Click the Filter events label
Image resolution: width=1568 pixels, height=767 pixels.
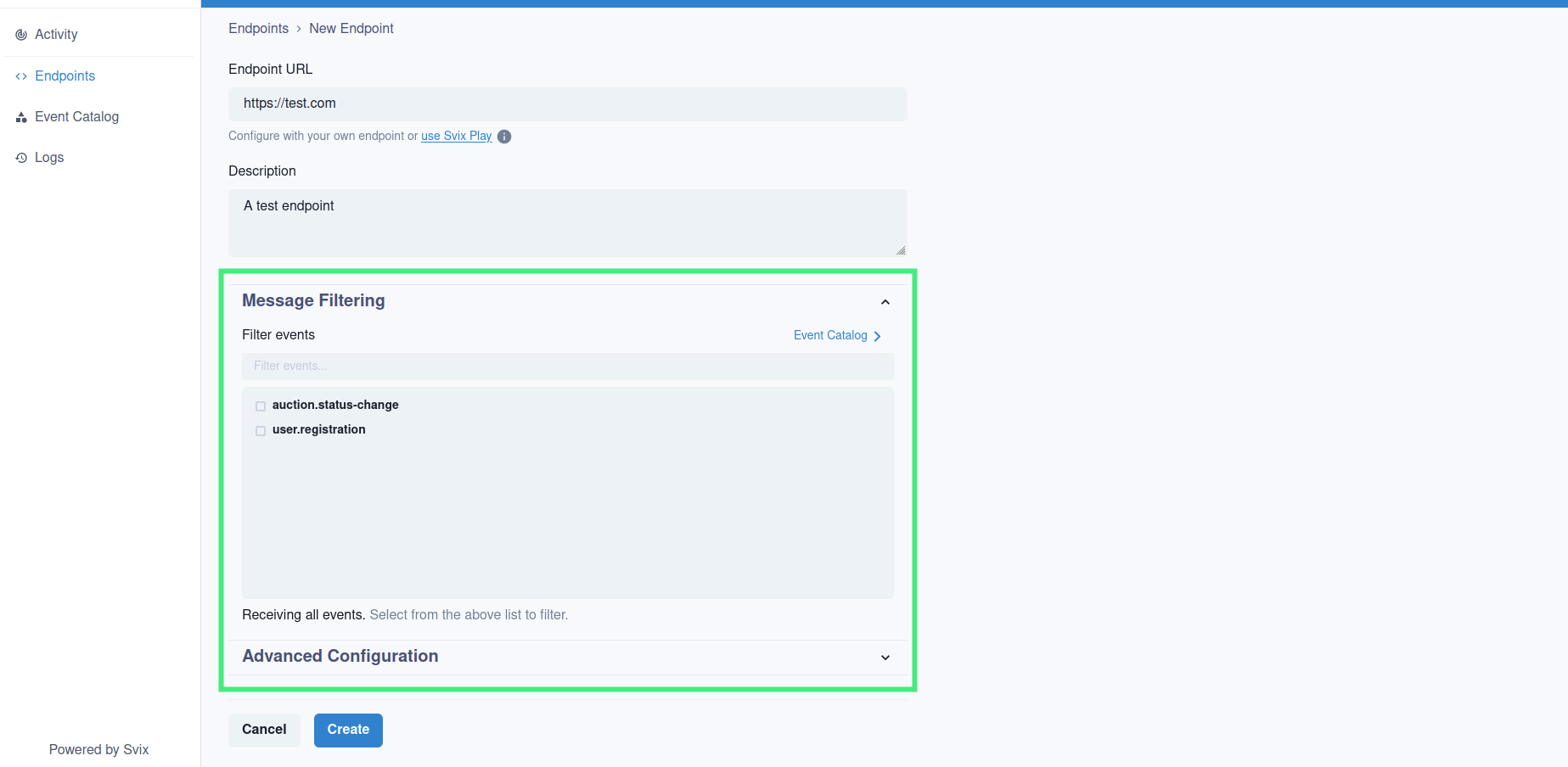point(278,335)
